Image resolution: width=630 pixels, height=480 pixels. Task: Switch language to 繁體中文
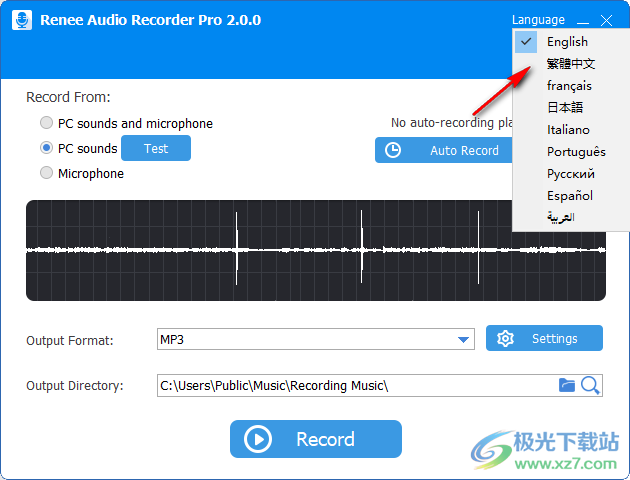571,63
